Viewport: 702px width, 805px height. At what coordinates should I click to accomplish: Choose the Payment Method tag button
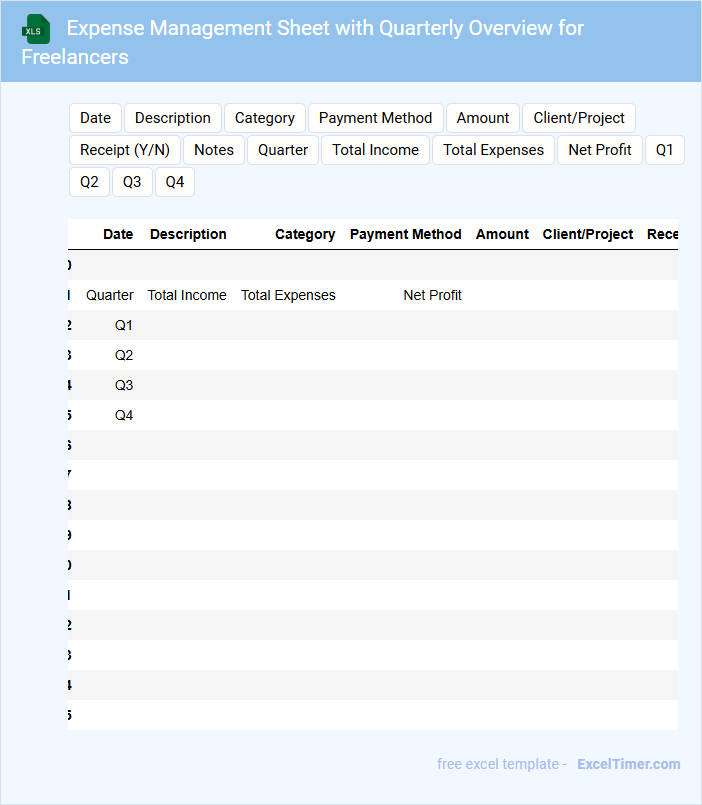coord(375,118)
